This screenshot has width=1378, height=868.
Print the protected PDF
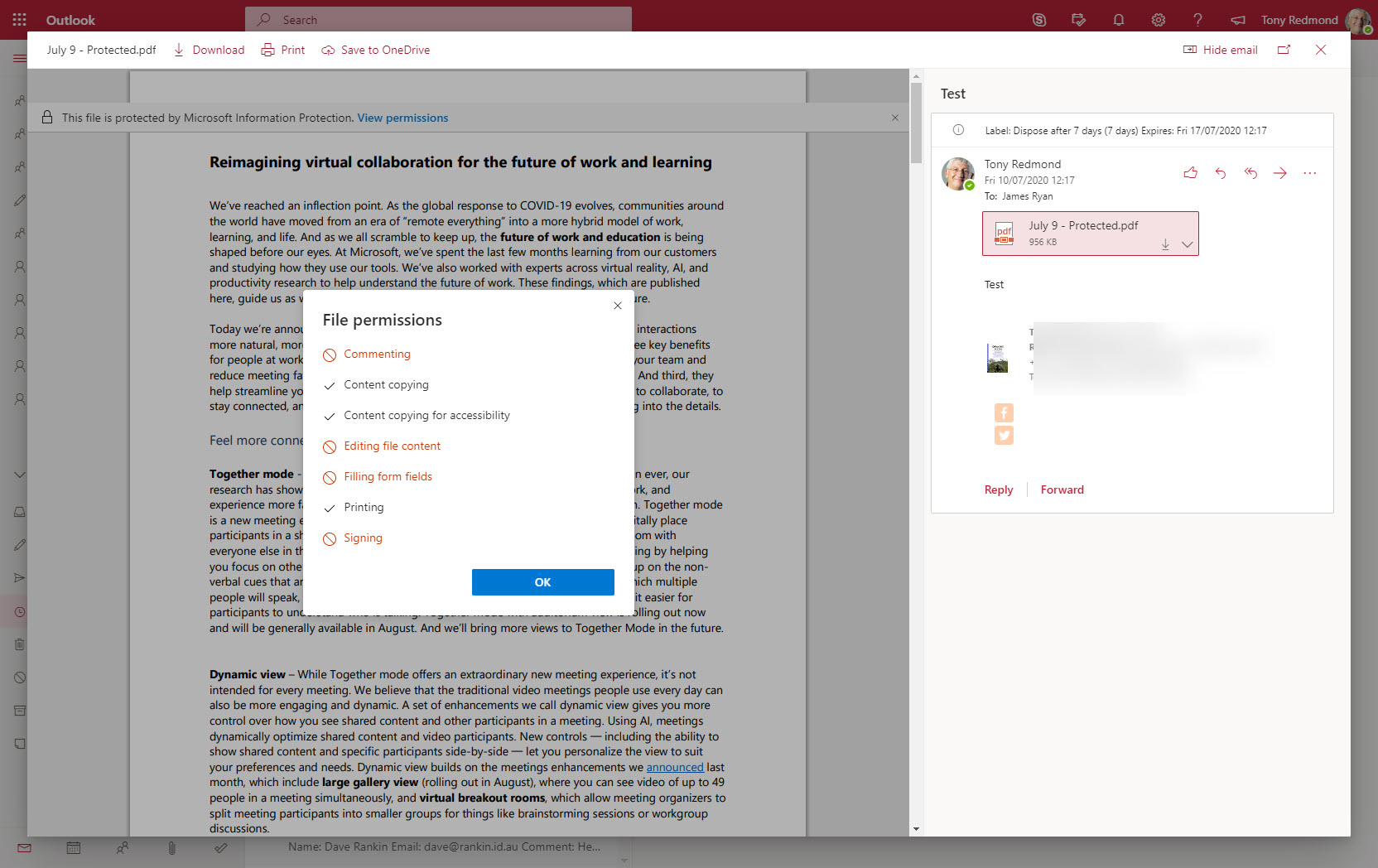click(283, 50)
